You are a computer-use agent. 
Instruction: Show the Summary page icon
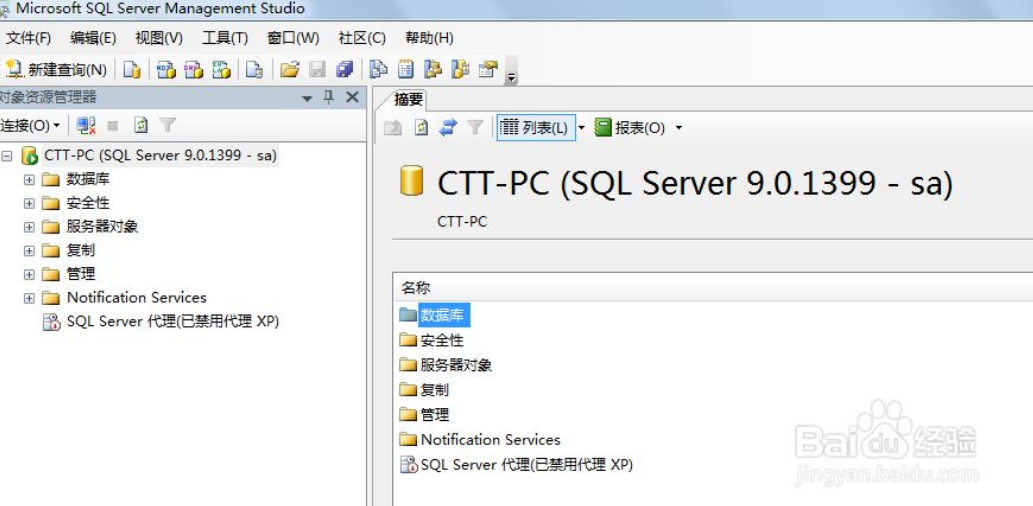pos(406,70)
